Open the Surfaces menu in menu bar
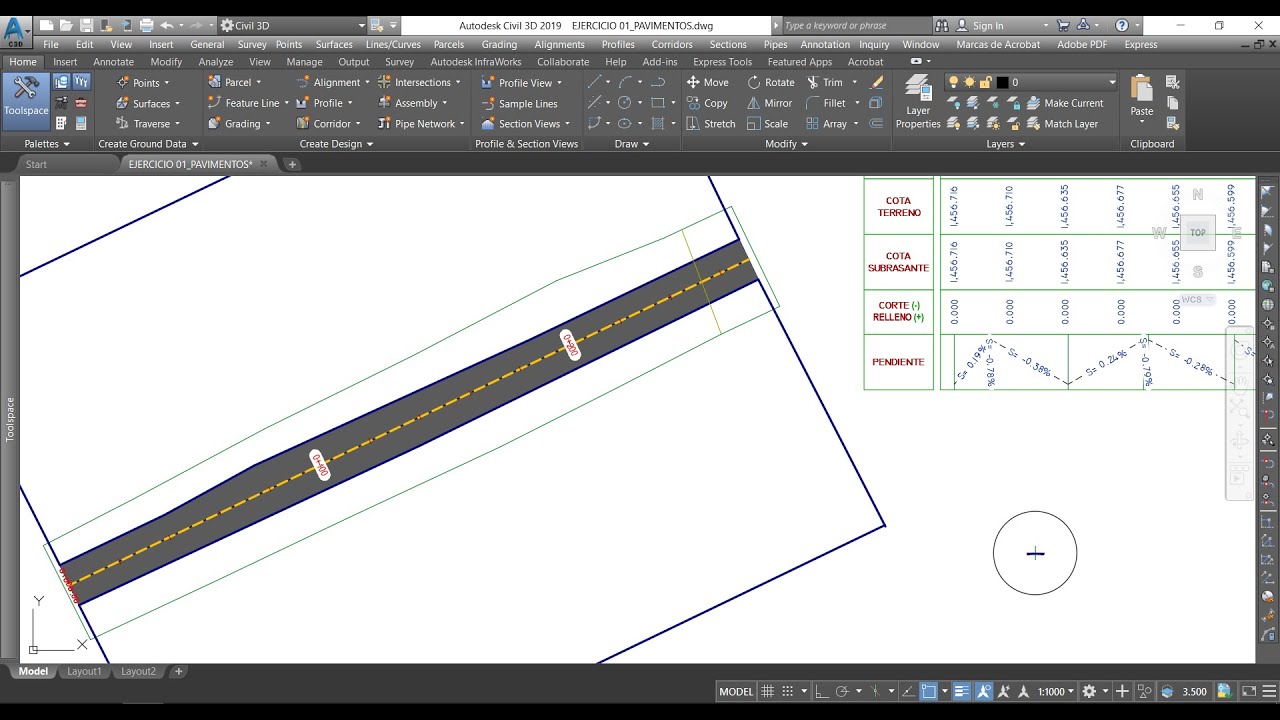The width and height of the screenshot is (1280, 720). 334,44
